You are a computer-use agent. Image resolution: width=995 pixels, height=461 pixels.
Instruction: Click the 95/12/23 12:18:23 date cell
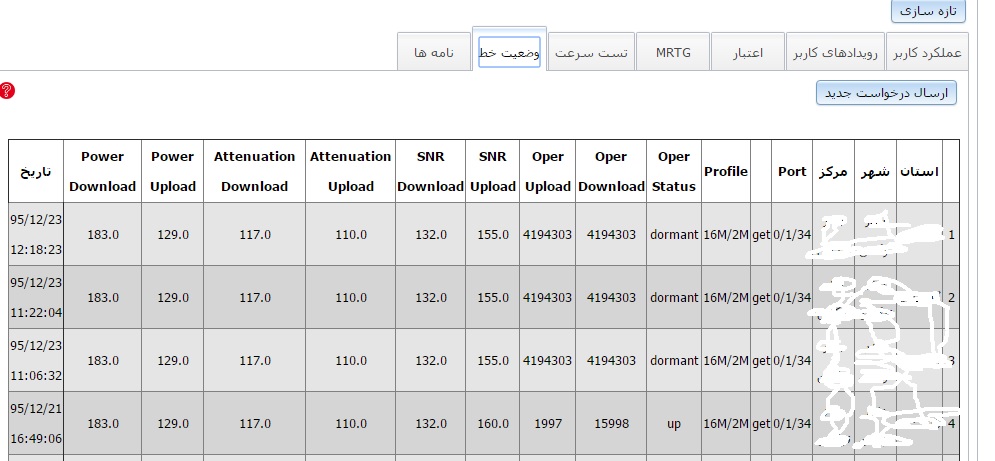click(36, 234)
